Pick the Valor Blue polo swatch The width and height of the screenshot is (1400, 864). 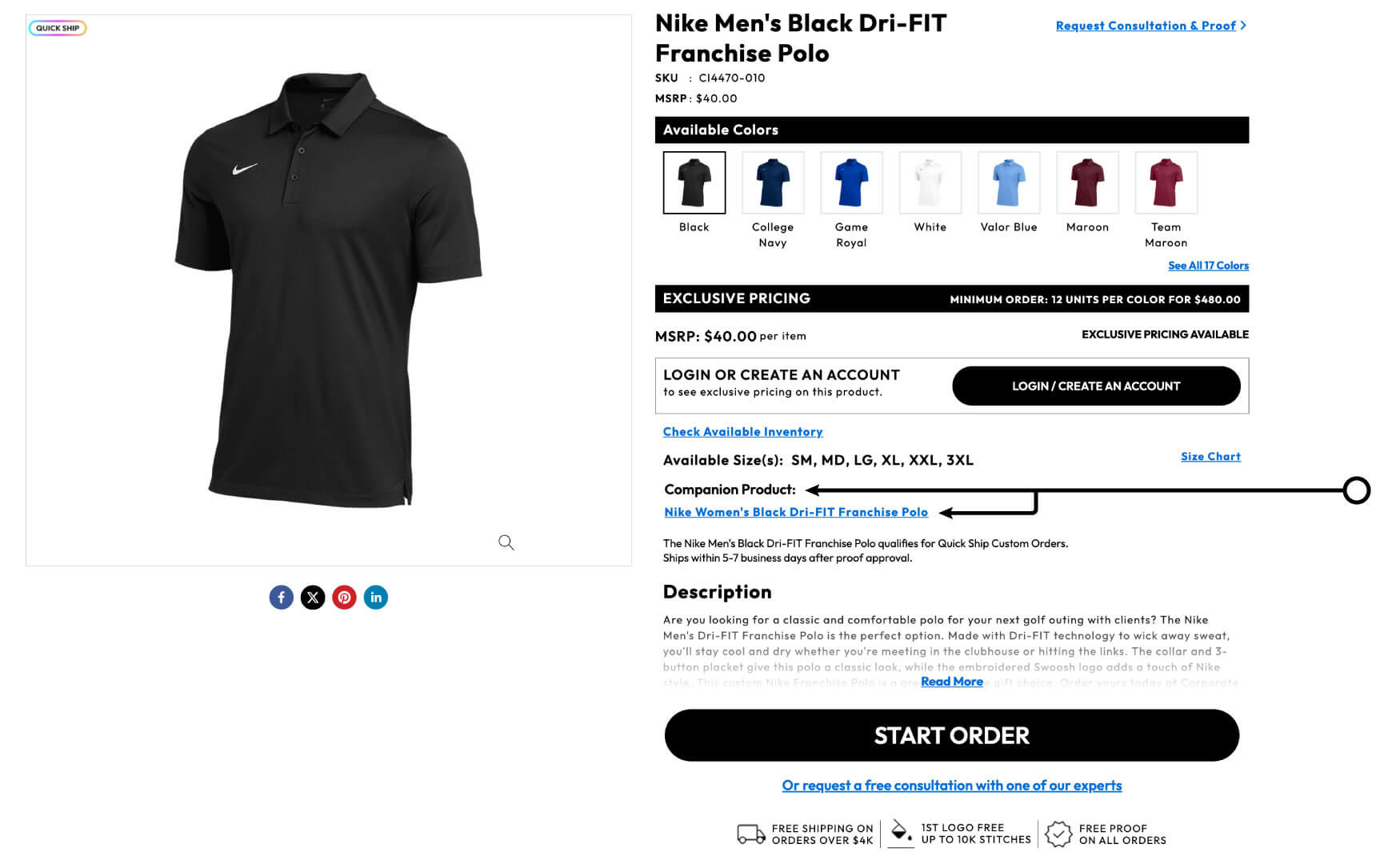pos(1009,182)
